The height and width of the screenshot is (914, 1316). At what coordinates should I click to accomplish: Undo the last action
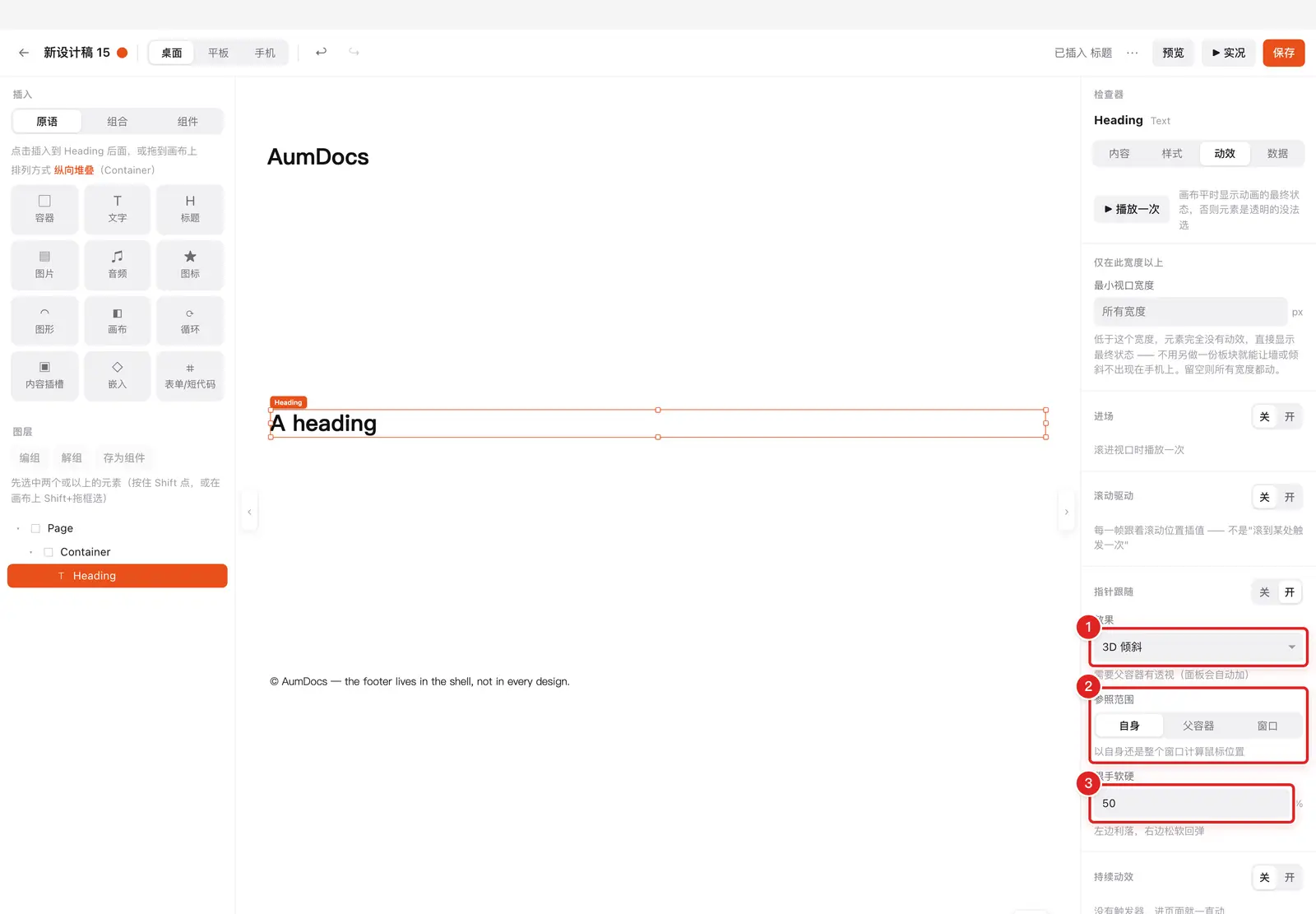321,52
